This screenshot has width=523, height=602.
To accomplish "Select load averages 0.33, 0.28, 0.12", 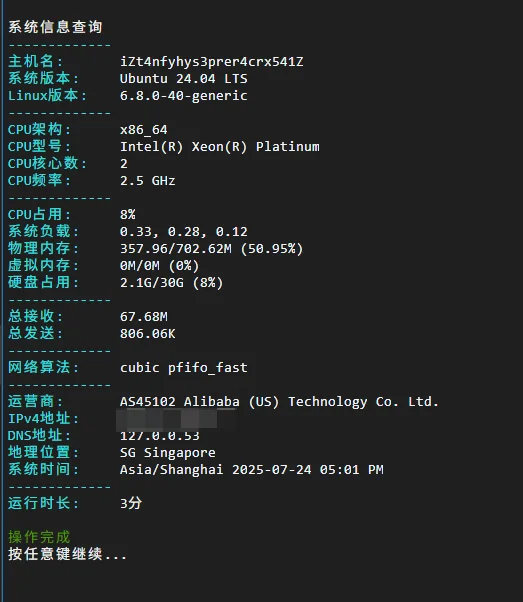I will pyautogui.click(x=184, y=232).
